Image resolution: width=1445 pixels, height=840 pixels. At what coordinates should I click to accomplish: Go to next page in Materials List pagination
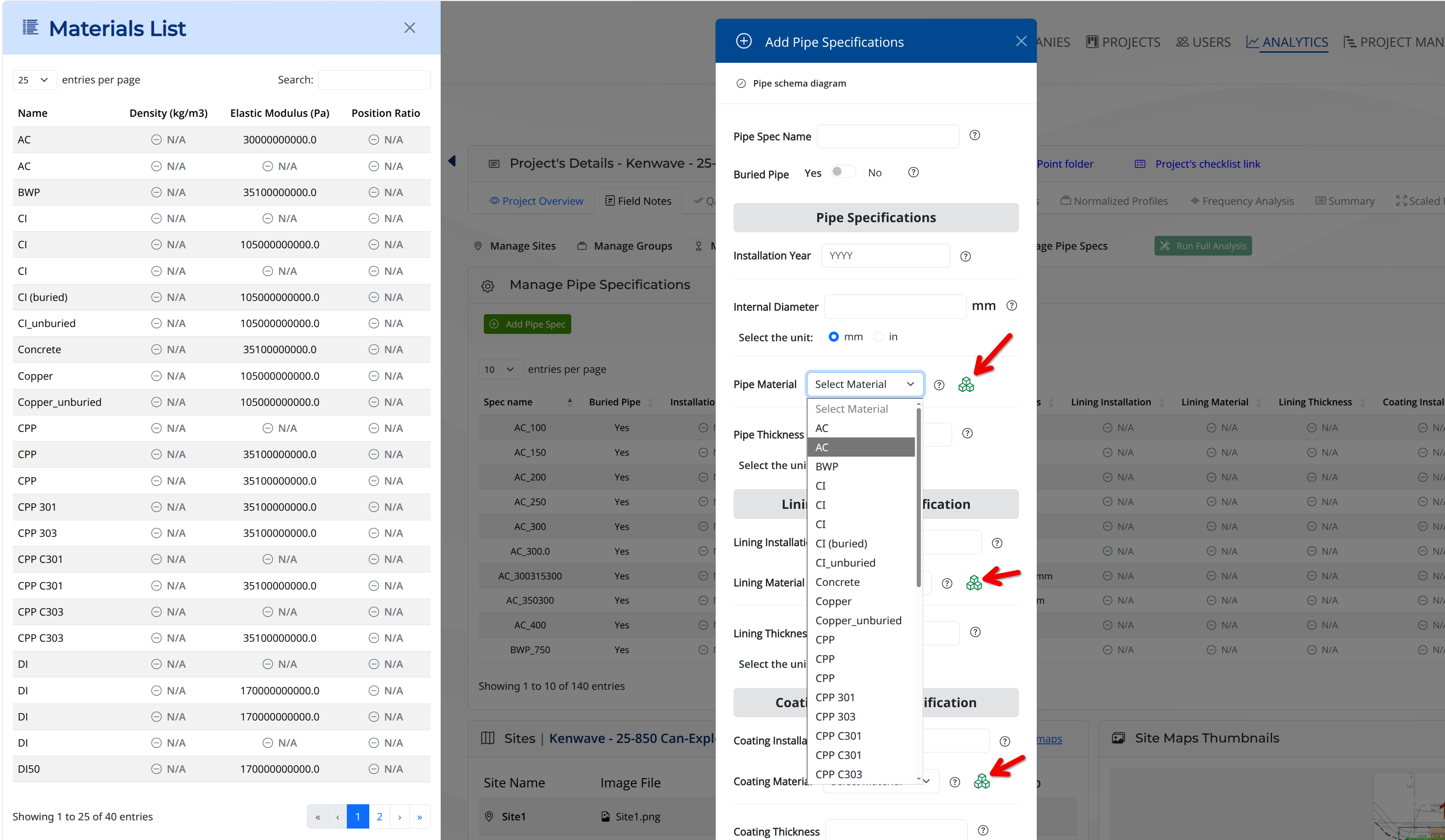coord(400,817)
